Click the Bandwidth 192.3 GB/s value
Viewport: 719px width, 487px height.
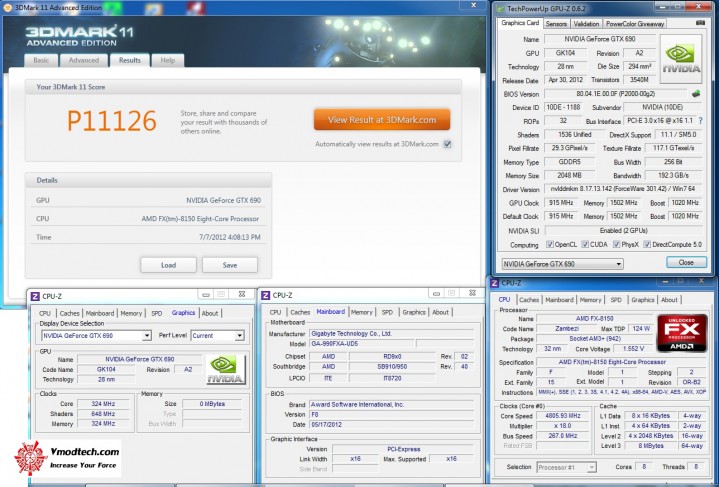pyautogui.click(x=673, y=175)
